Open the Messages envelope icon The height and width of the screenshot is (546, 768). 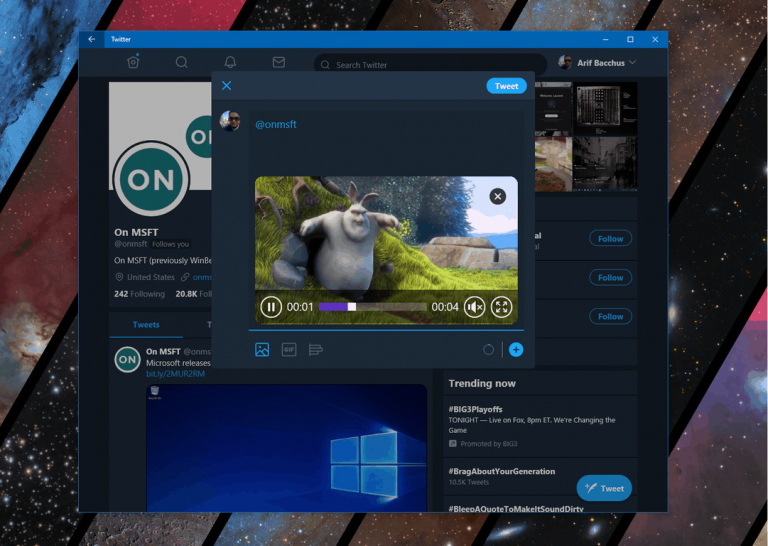point(279,62)
